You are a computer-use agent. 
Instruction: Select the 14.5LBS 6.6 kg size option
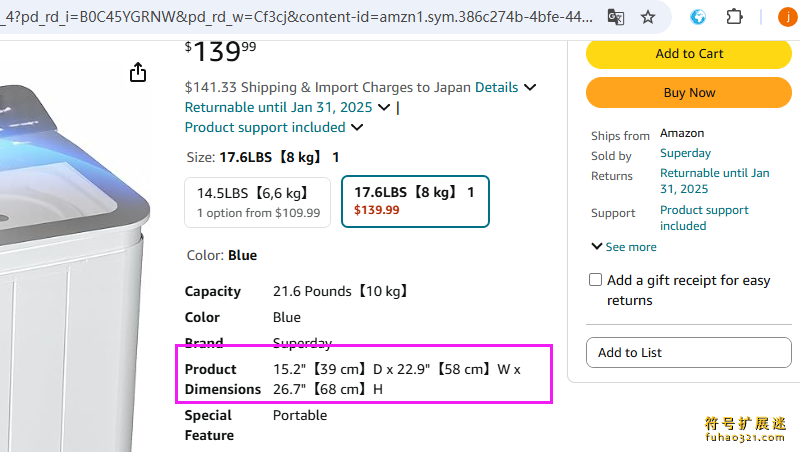[258, 201]
